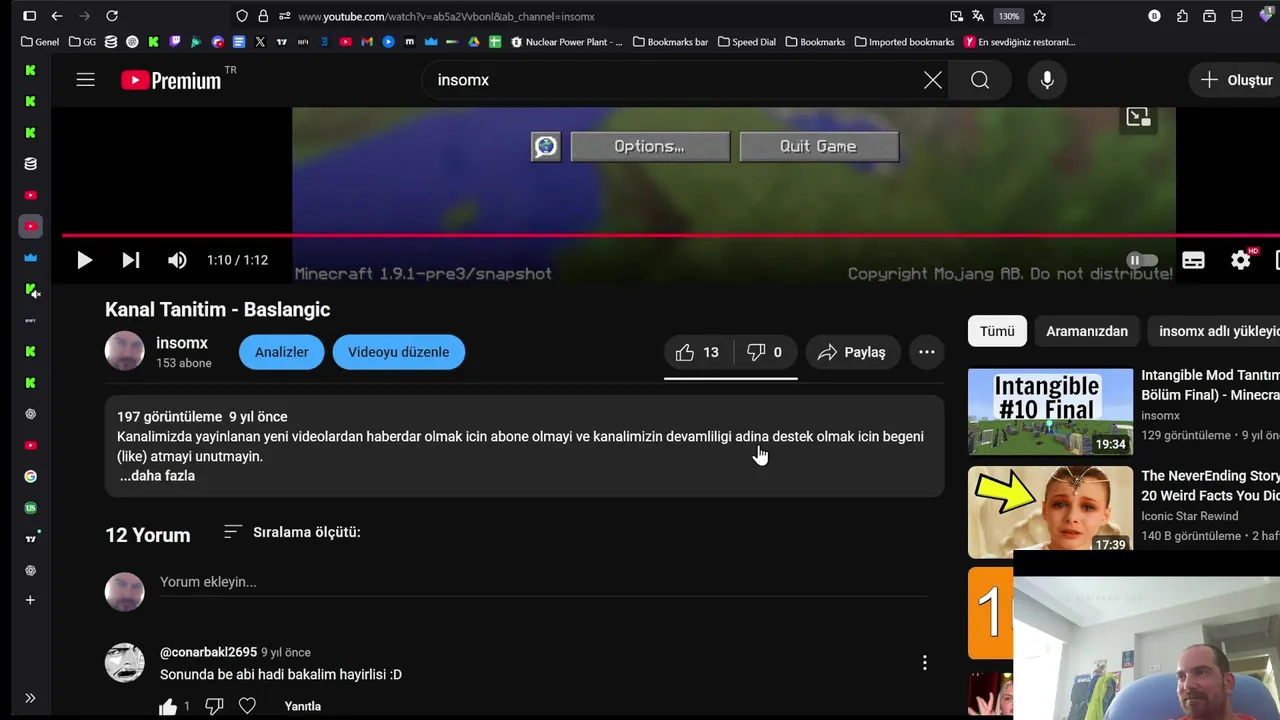Toggle subtitles in the player

pos(1193,260)
